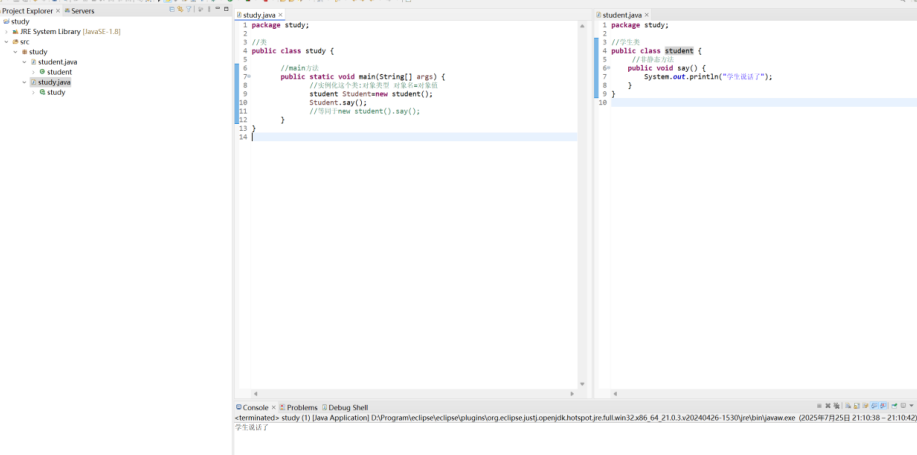Viewport: 917px width, 455px height.
Task: Expand JRE System Library node
Action: coord(6,32)
